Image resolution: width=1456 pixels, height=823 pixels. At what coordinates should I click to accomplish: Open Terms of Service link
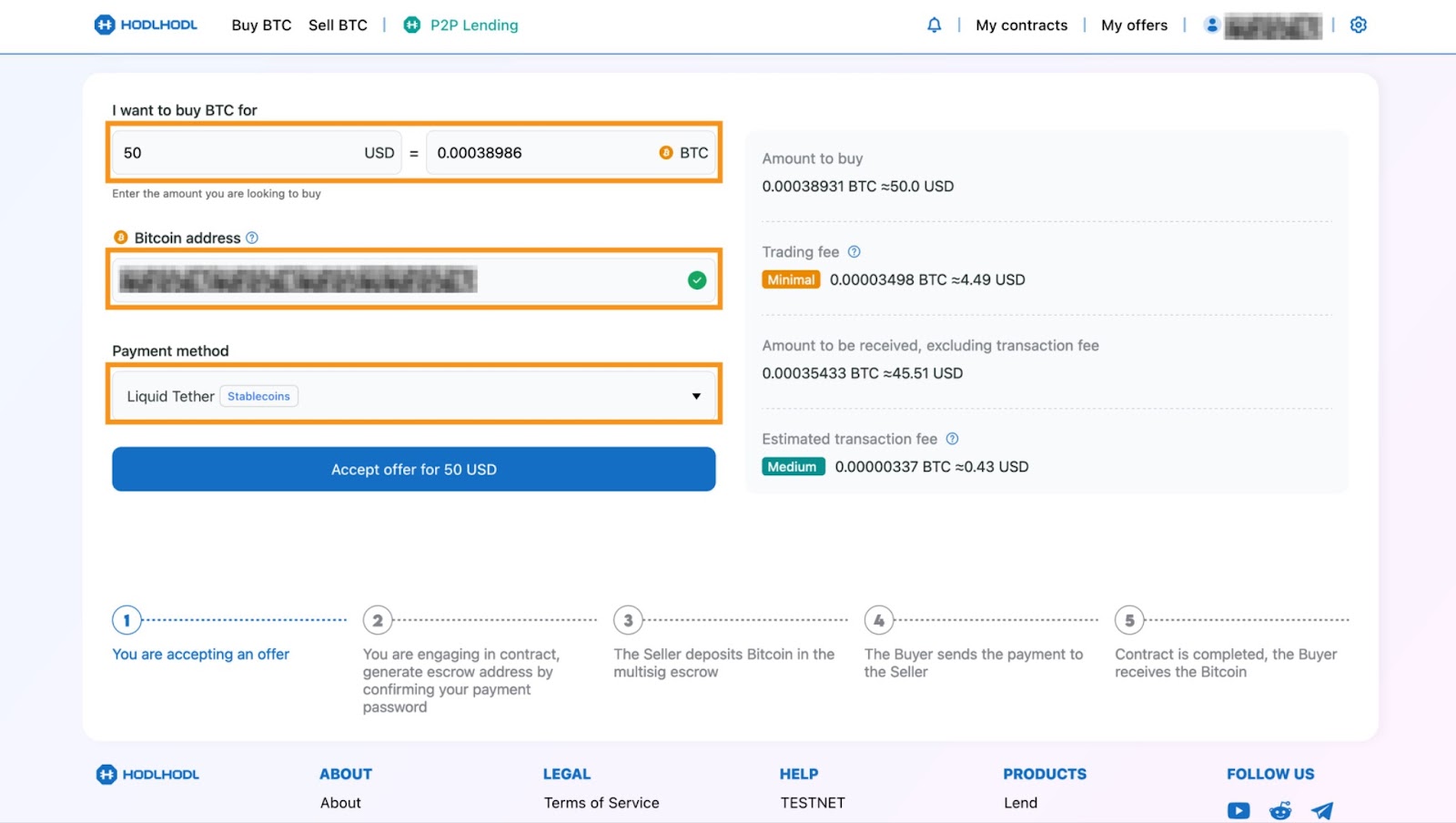pos(602,803)
